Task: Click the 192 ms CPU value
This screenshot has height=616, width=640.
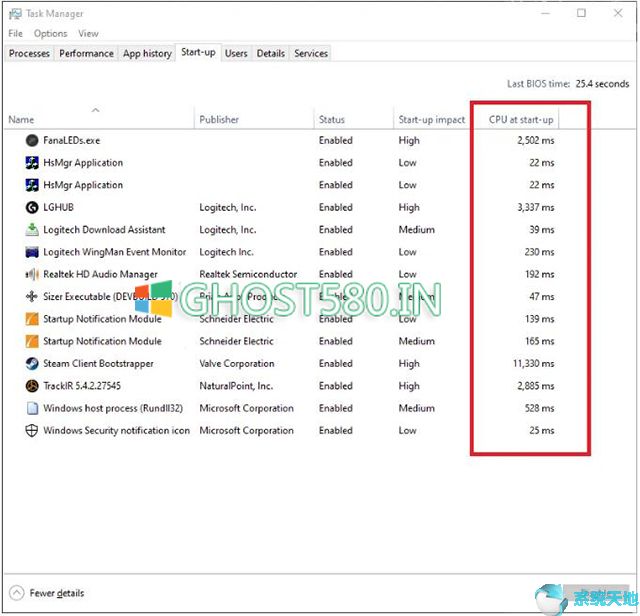Action: 540,274
